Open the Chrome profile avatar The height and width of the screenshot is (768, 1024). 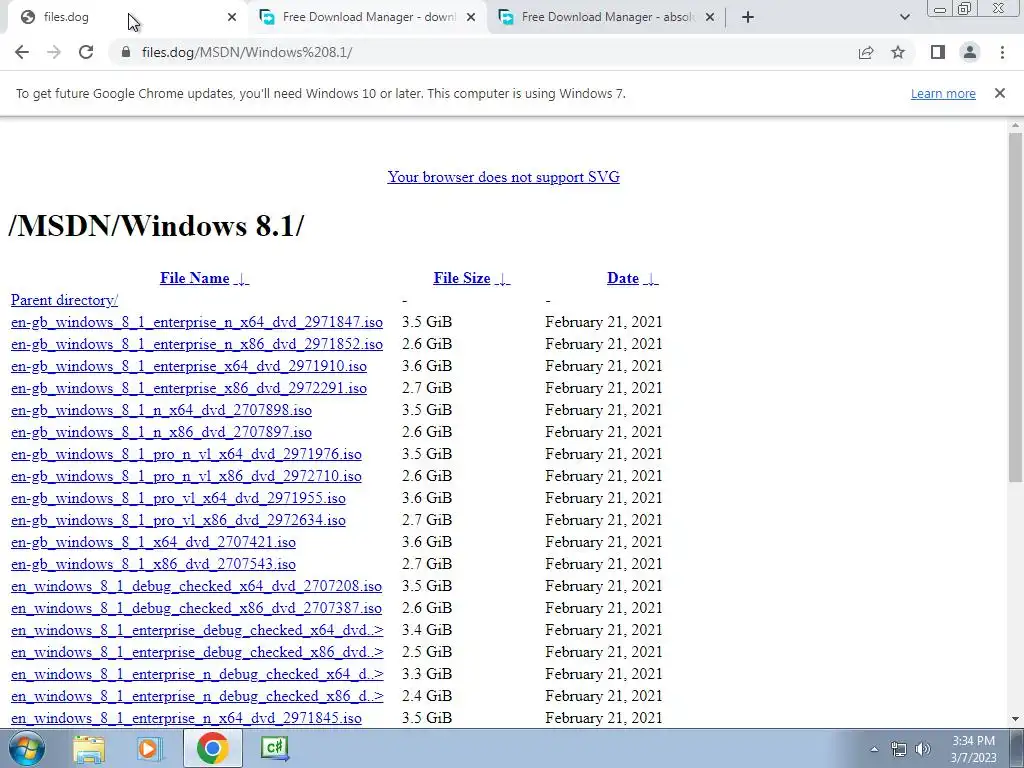(x=970, y=52)
